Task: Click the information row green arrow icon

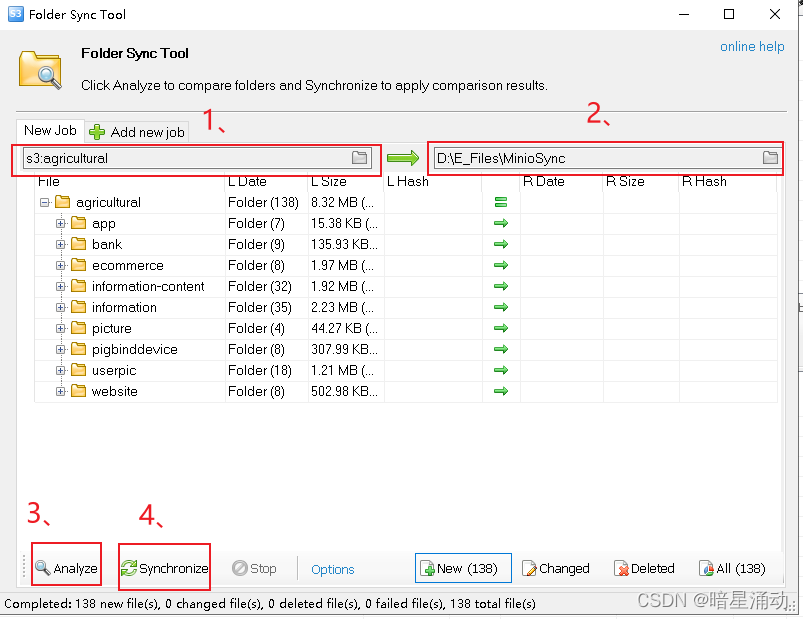Action: coord(501,307)
